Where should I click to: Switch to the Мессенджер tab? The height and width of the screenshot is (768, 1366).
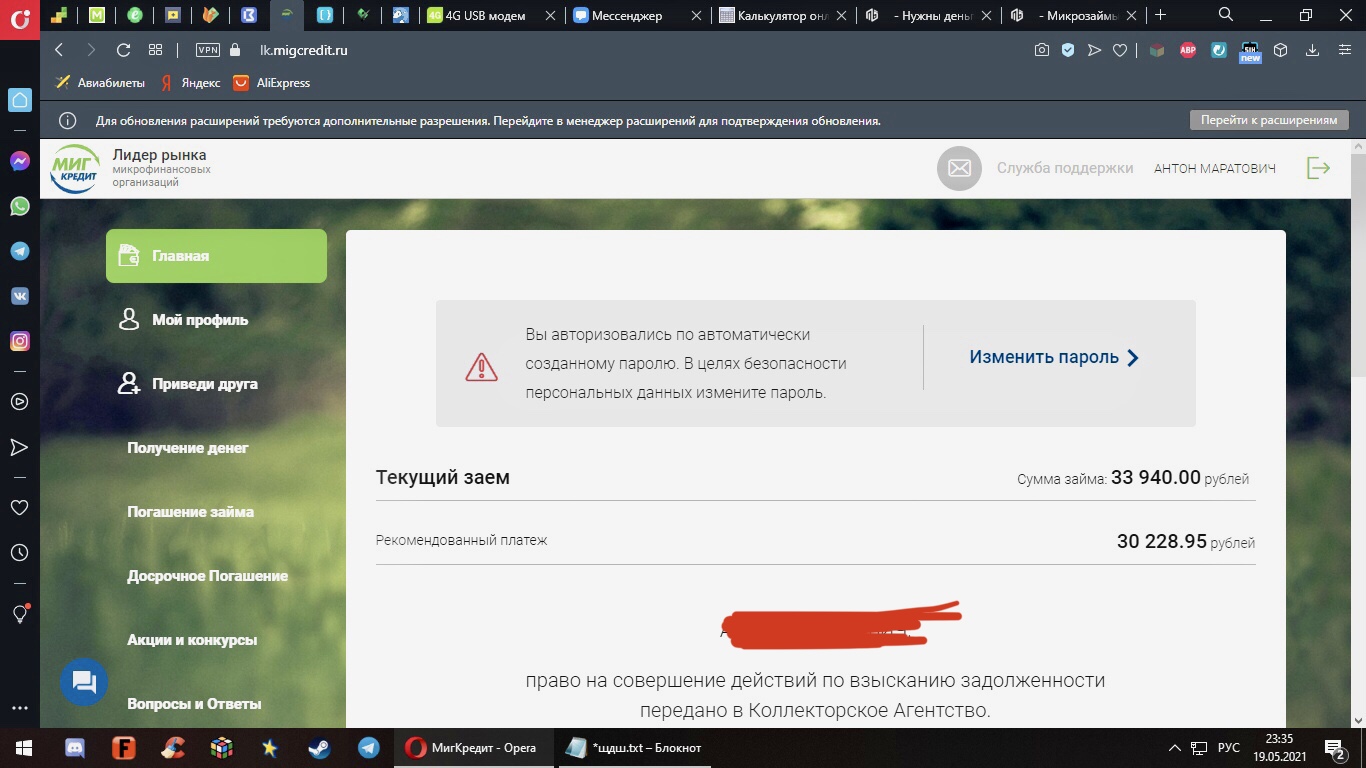click(x=639, y=15)
